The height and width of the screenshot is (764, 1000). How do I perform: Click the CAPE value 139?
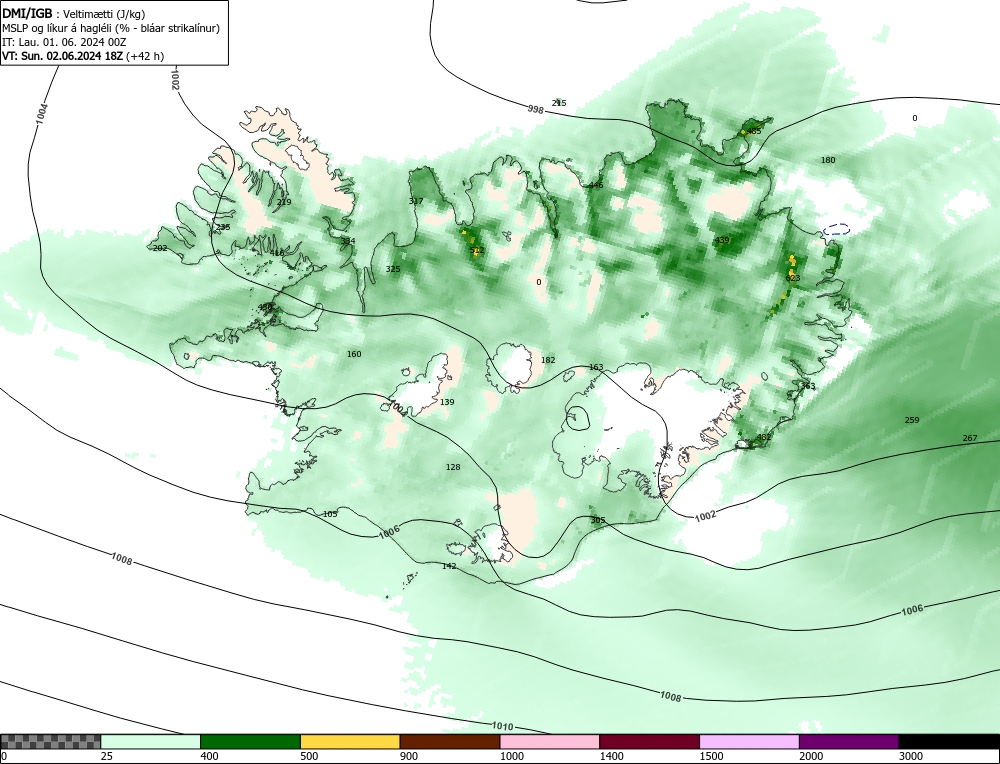click(447, 402)
